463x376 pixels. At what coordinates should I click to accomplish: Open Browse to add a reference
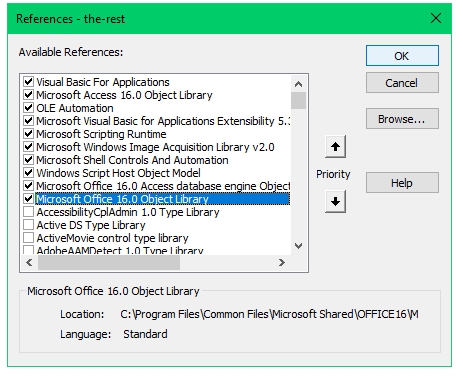pos(402,119)
